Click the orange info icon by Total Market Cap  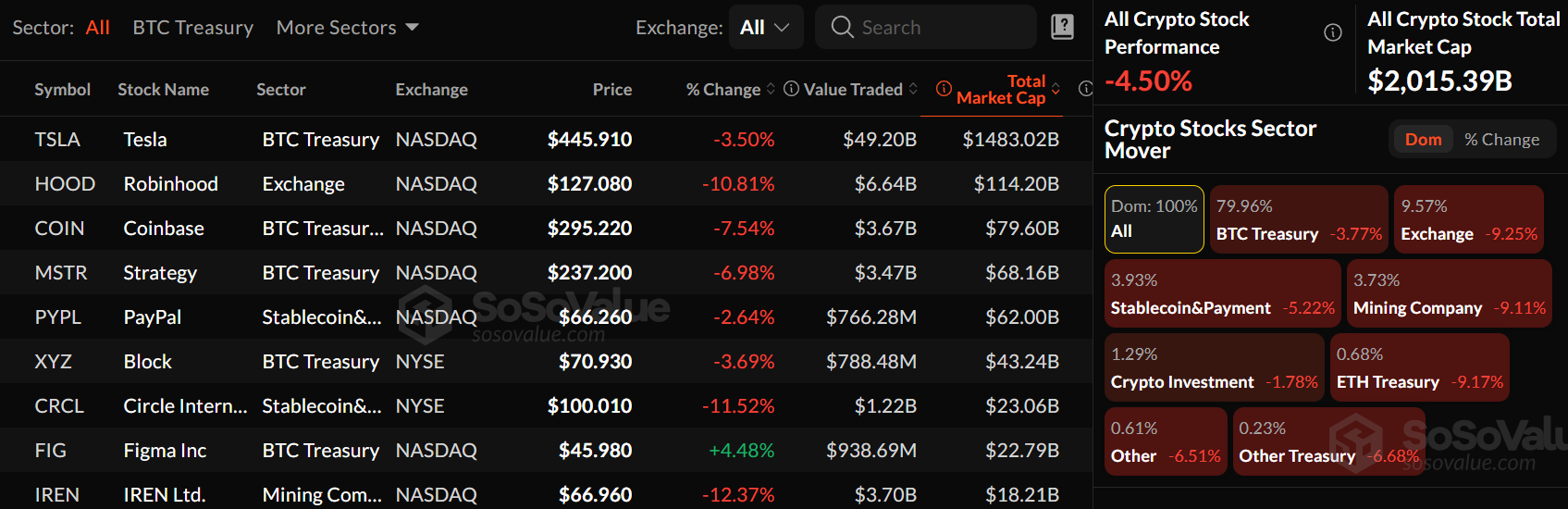(944, 89)
